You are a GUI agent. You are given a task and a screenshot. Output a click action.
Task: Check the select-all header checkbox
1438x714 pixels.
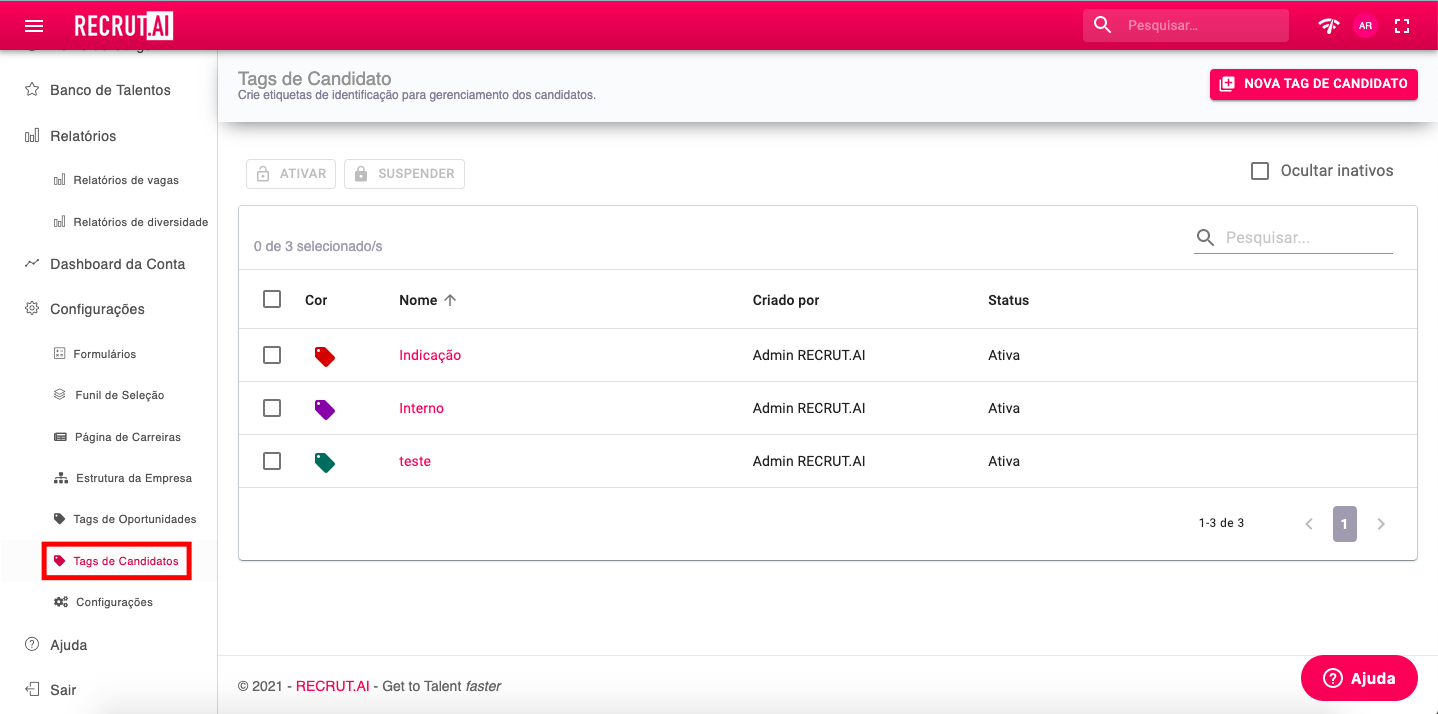pos(272,299)
